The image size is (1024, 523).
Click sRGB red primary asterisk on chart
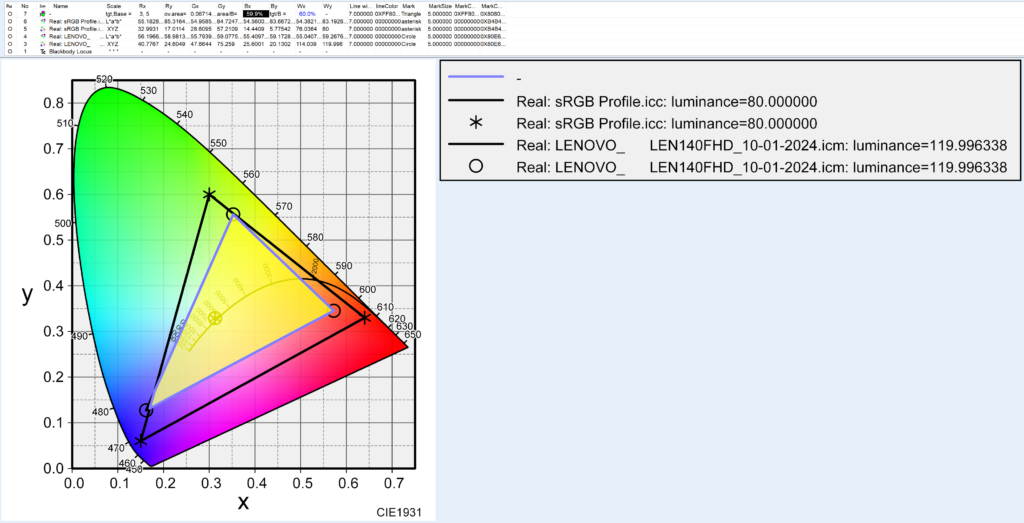point(366,317)
